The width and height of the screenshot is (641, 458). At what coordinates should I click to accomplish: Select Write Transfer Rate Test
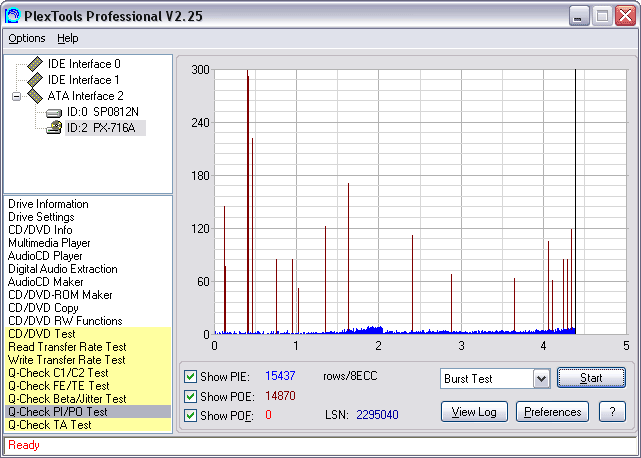click(88, 360)
